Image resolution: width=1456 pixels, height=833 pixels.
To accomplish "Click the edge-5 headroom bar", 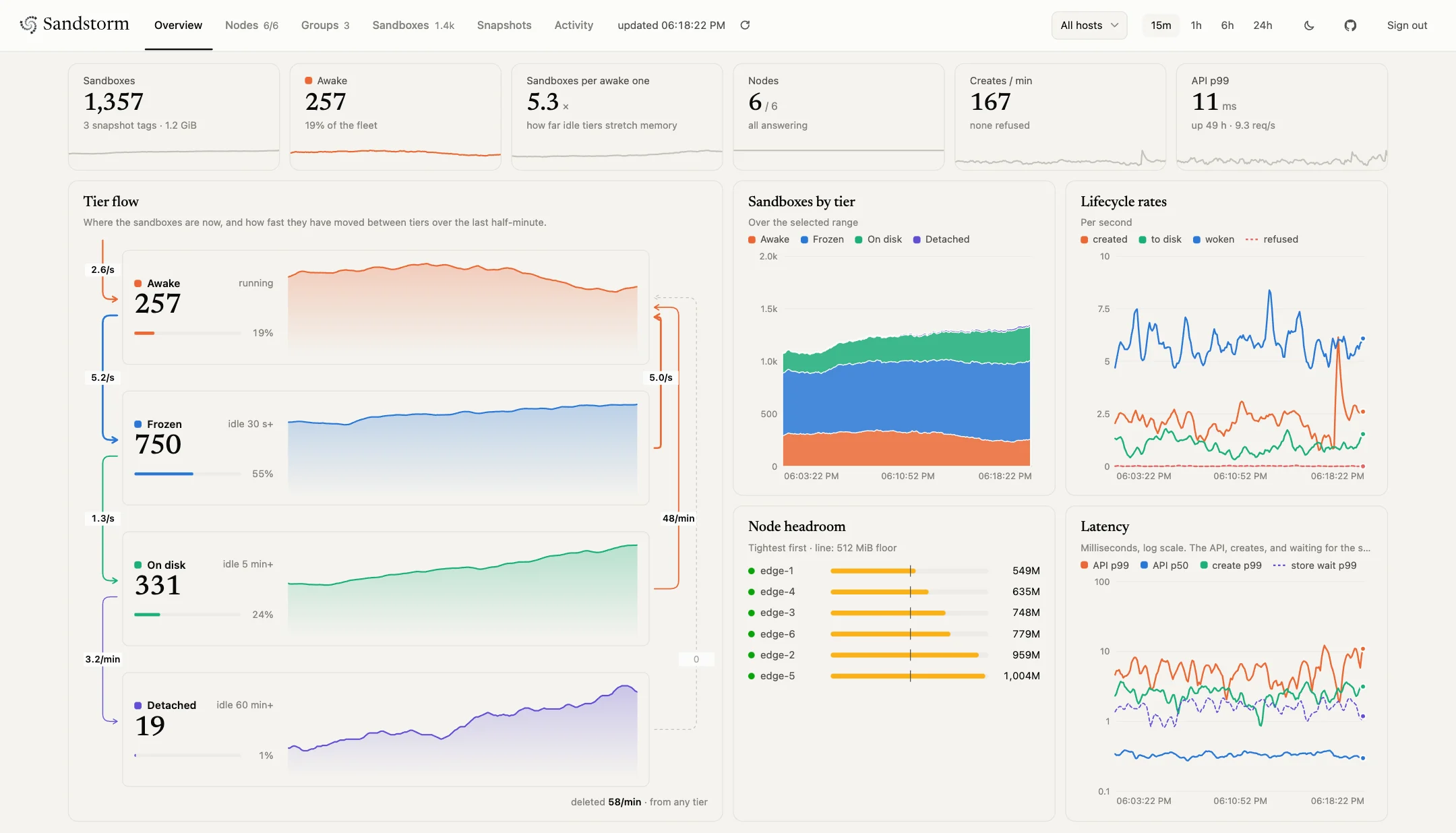I will [909, 676].
